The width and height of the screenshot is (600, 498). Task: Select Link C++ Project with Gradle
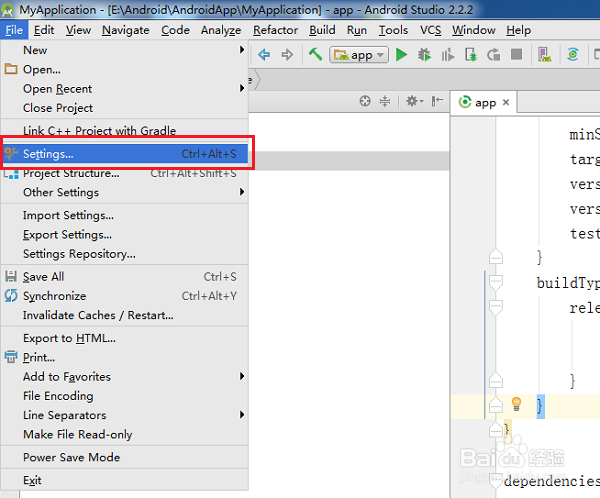click(125, 130)
